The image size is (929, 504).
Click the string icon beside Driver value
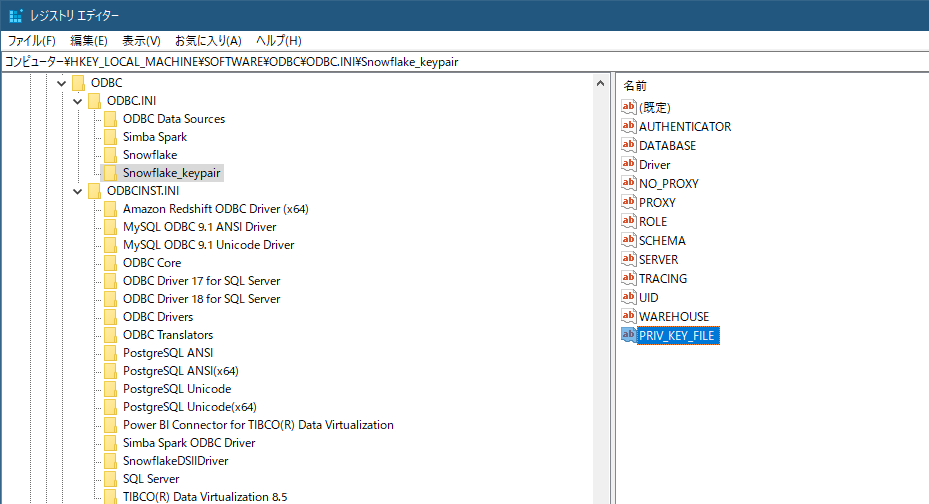click(629, 164)
